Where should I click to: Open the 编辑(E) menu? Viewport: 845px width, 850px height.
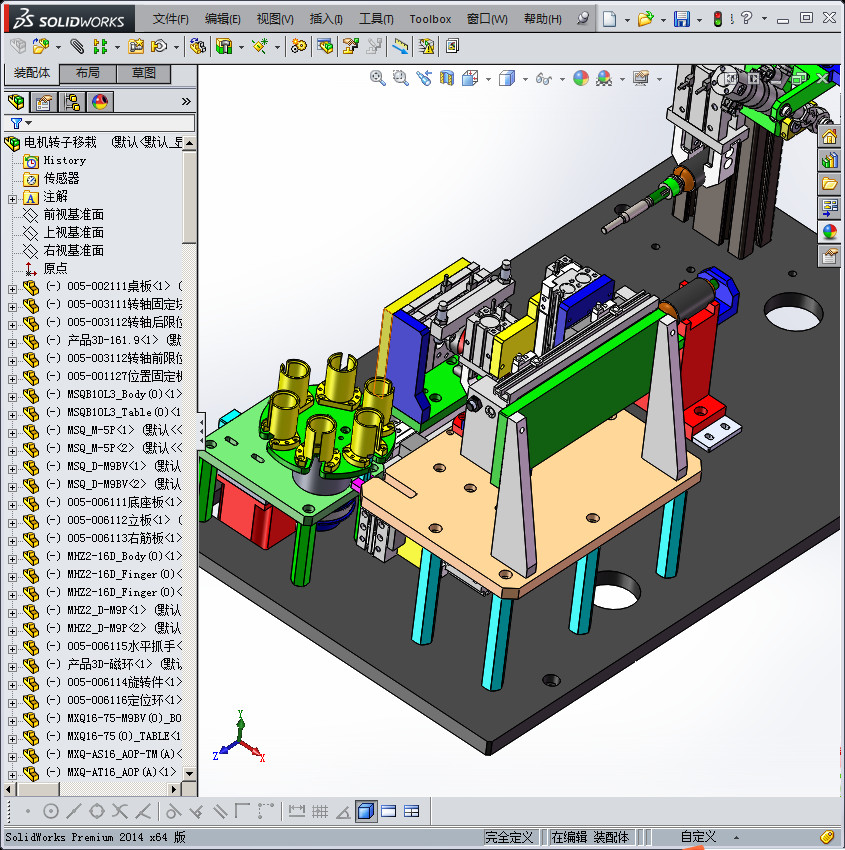223,19
